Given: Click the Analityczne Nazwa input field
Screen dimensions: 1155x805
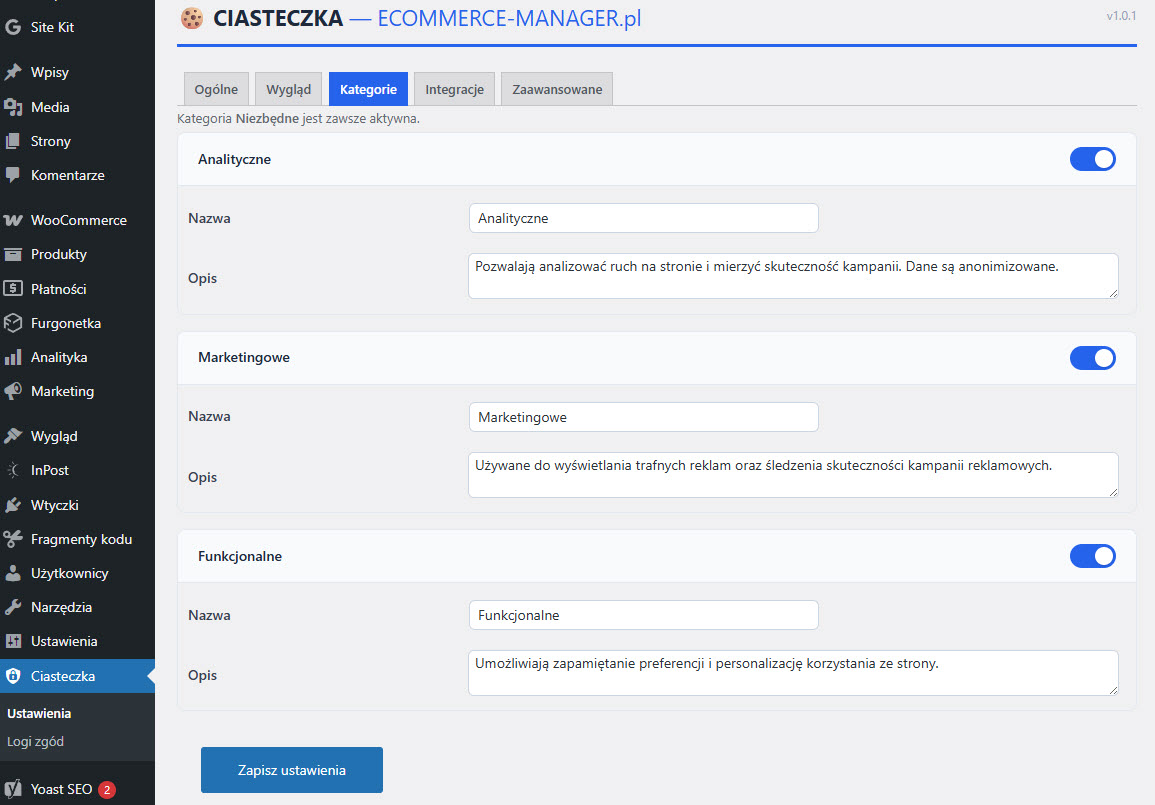Looking at the screenshot, I should click(643, 218).
